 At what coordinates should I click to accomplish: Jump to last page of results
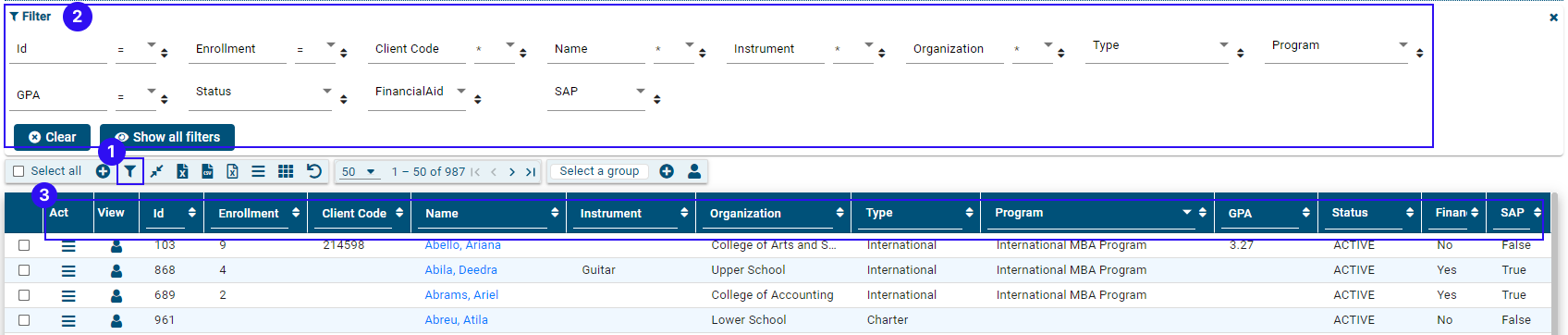(531, 172)
